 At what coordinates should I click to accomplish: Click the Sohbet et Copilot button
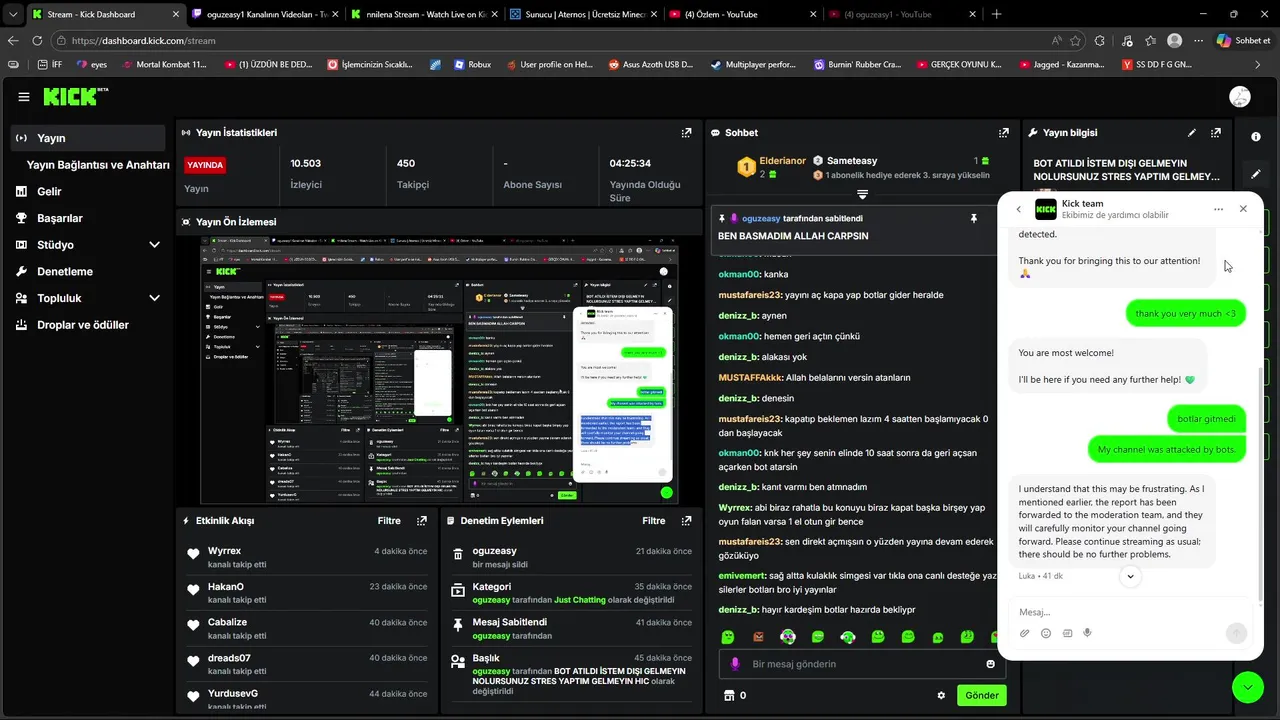[x=1244, y=41]
